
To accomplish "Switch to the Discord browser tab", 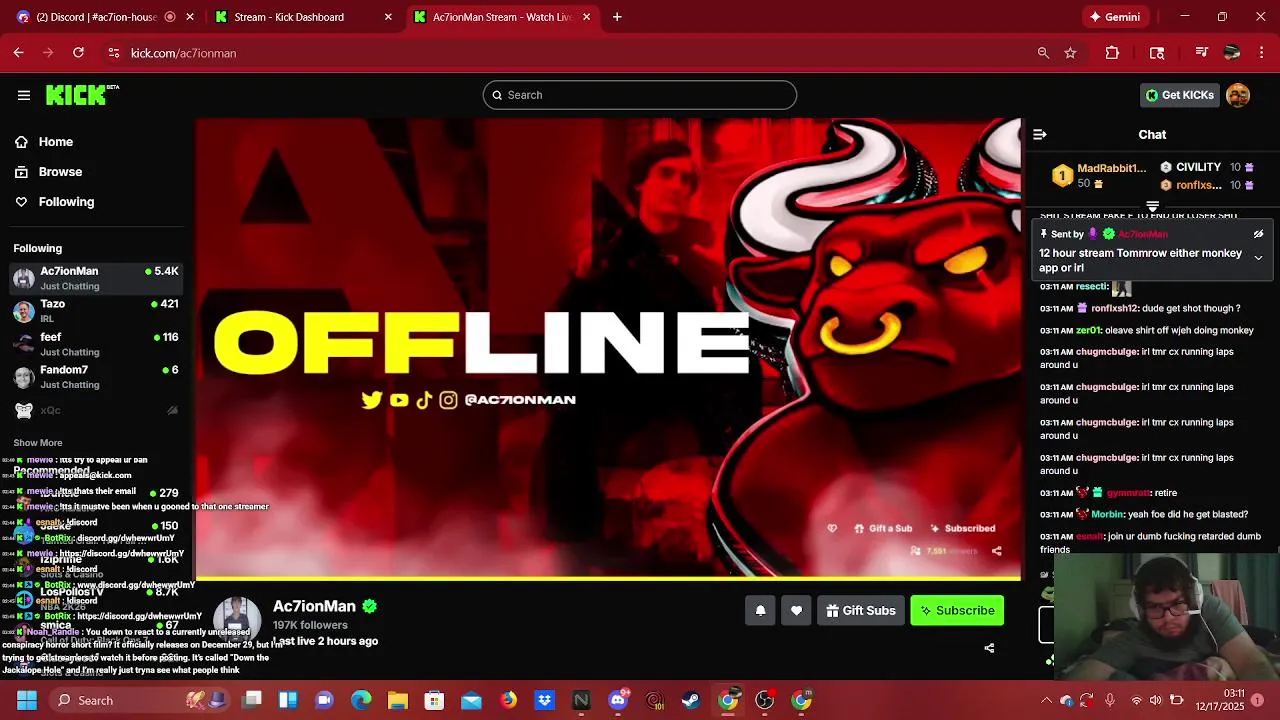I will 96,17.
